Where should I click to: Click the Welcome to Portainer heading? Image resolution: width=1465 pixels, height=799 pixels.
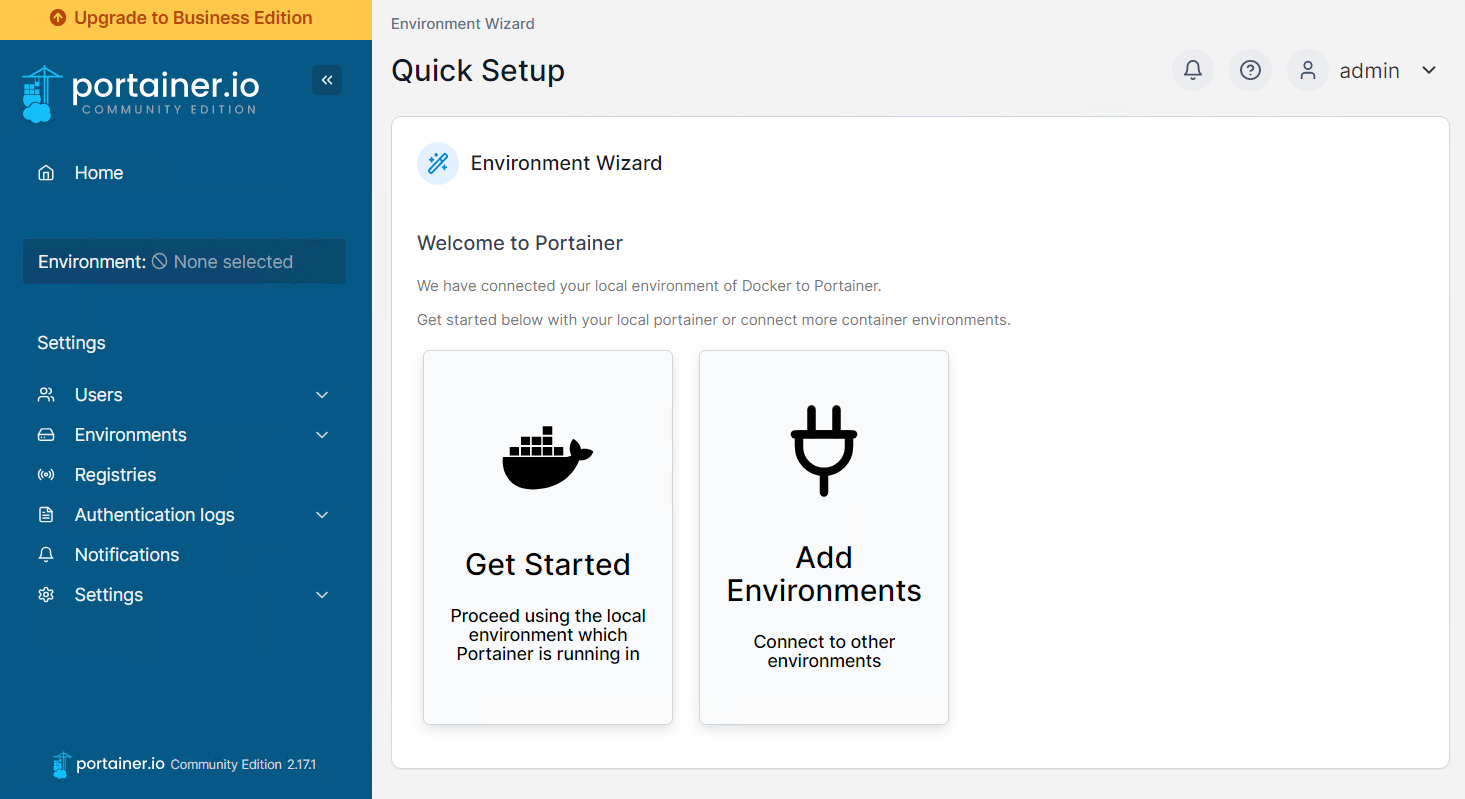tap(520, 243)
